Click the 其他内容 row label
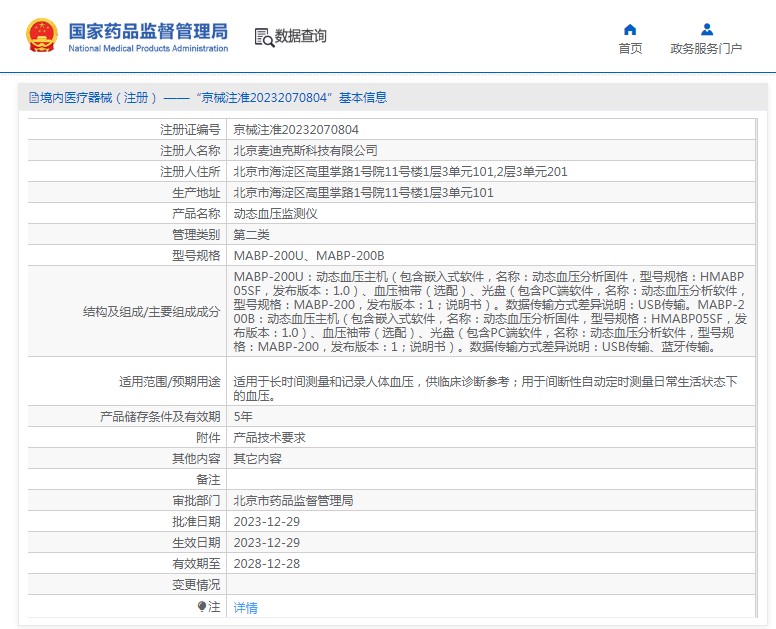This screenshot has width=776, height=629. coord(196,459)
